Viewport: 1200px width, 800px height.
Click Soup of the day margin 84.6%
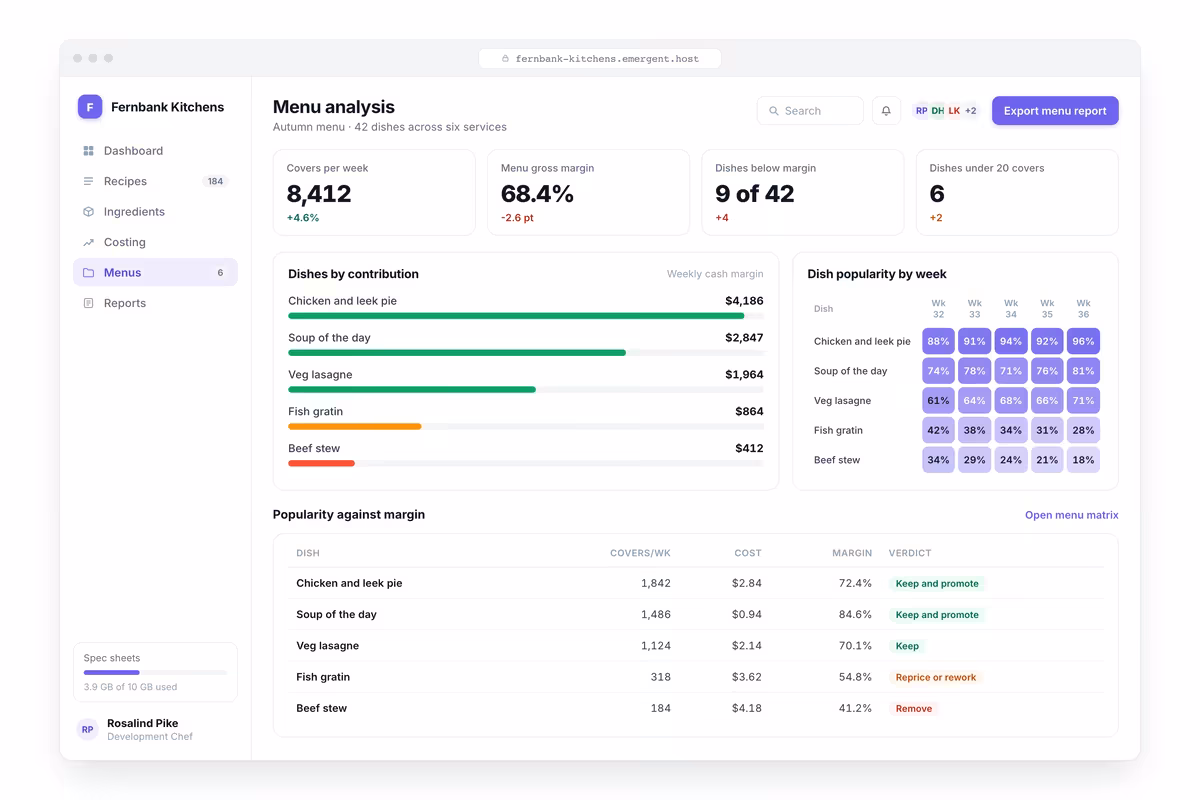(x=855, y=615)
